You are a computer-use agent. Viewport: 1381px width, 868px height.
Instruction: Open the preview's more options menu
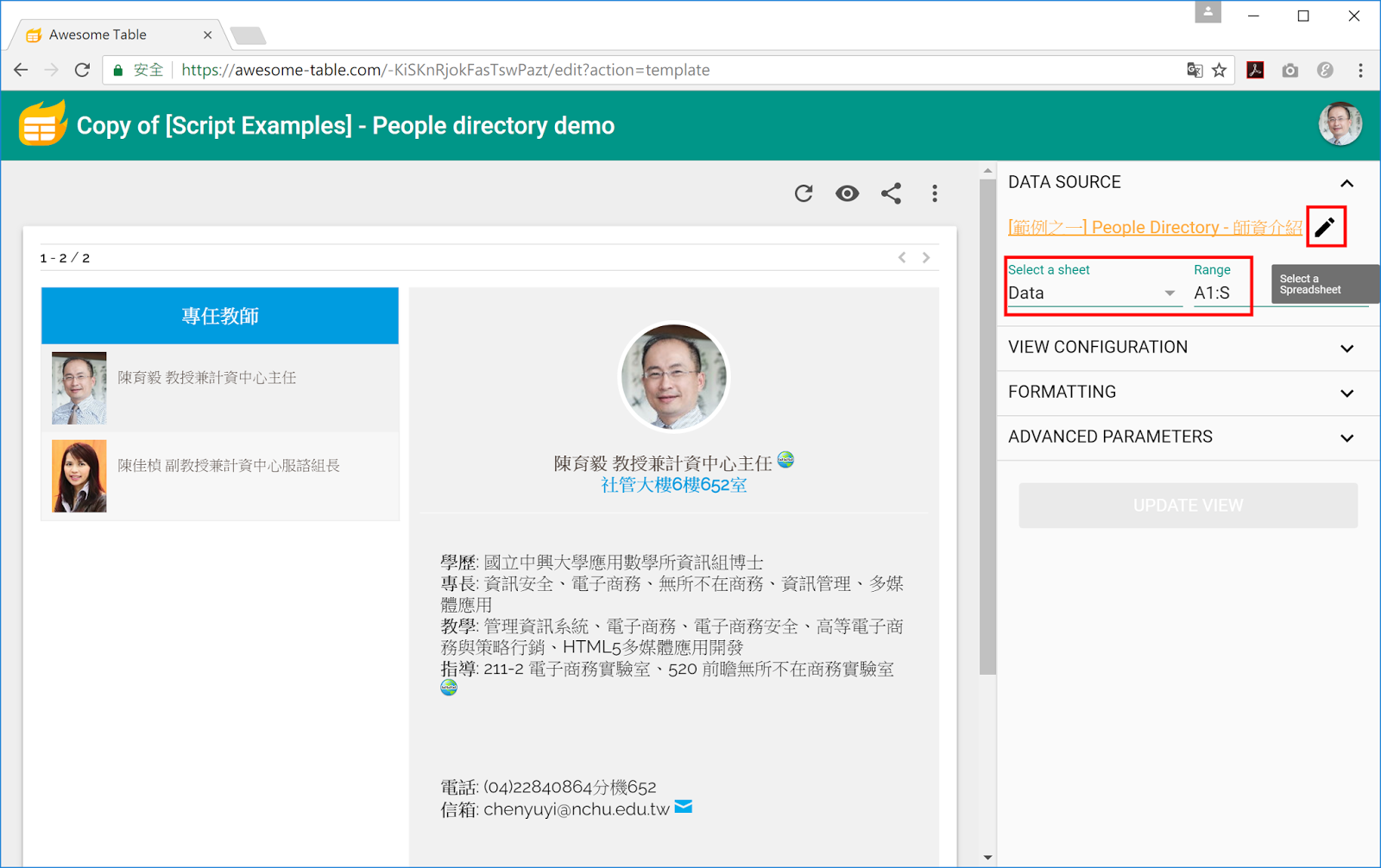[935, 193]
